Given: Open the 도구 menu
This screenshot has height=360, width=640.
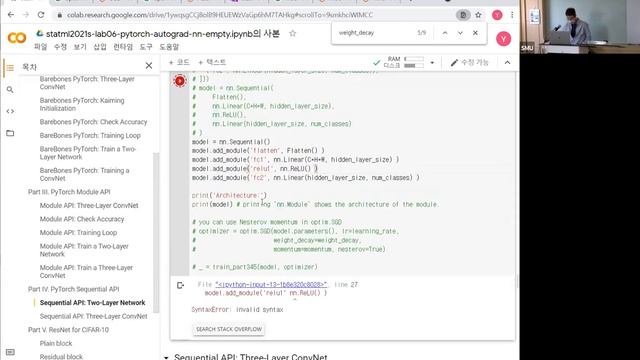Looking at the screenshot, I should click(x=146, y=47).
